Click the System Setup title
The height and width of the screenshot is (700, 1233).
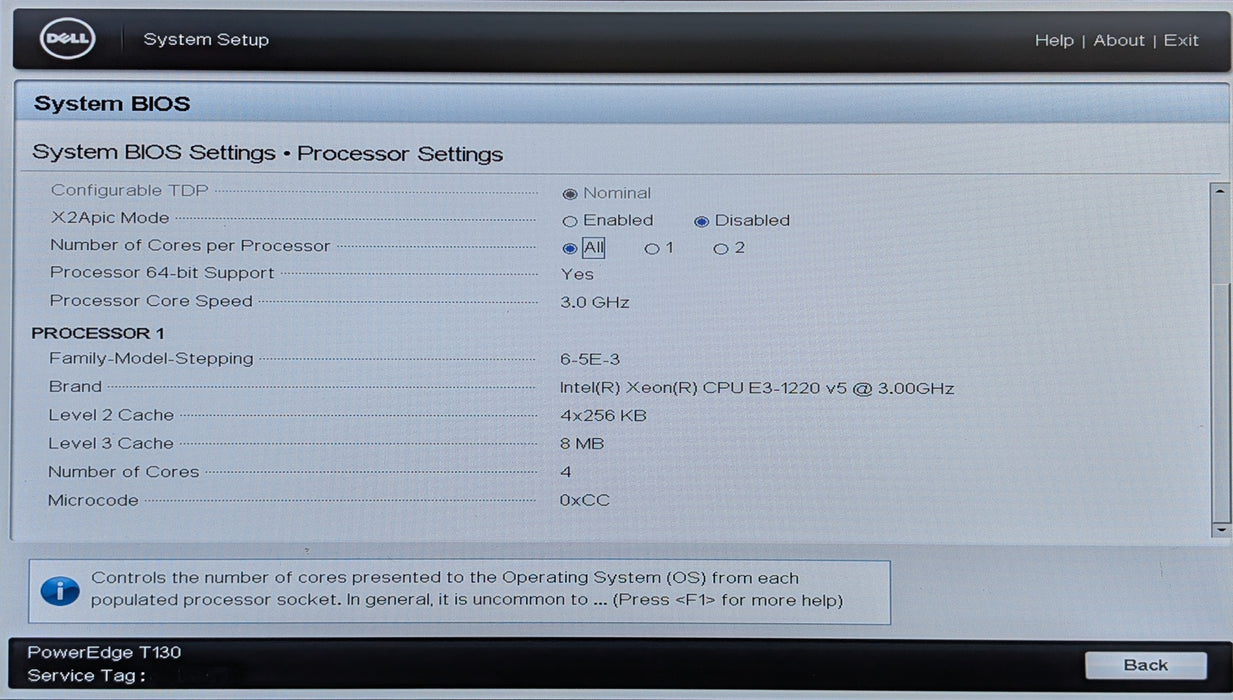[x=206, y=40]
